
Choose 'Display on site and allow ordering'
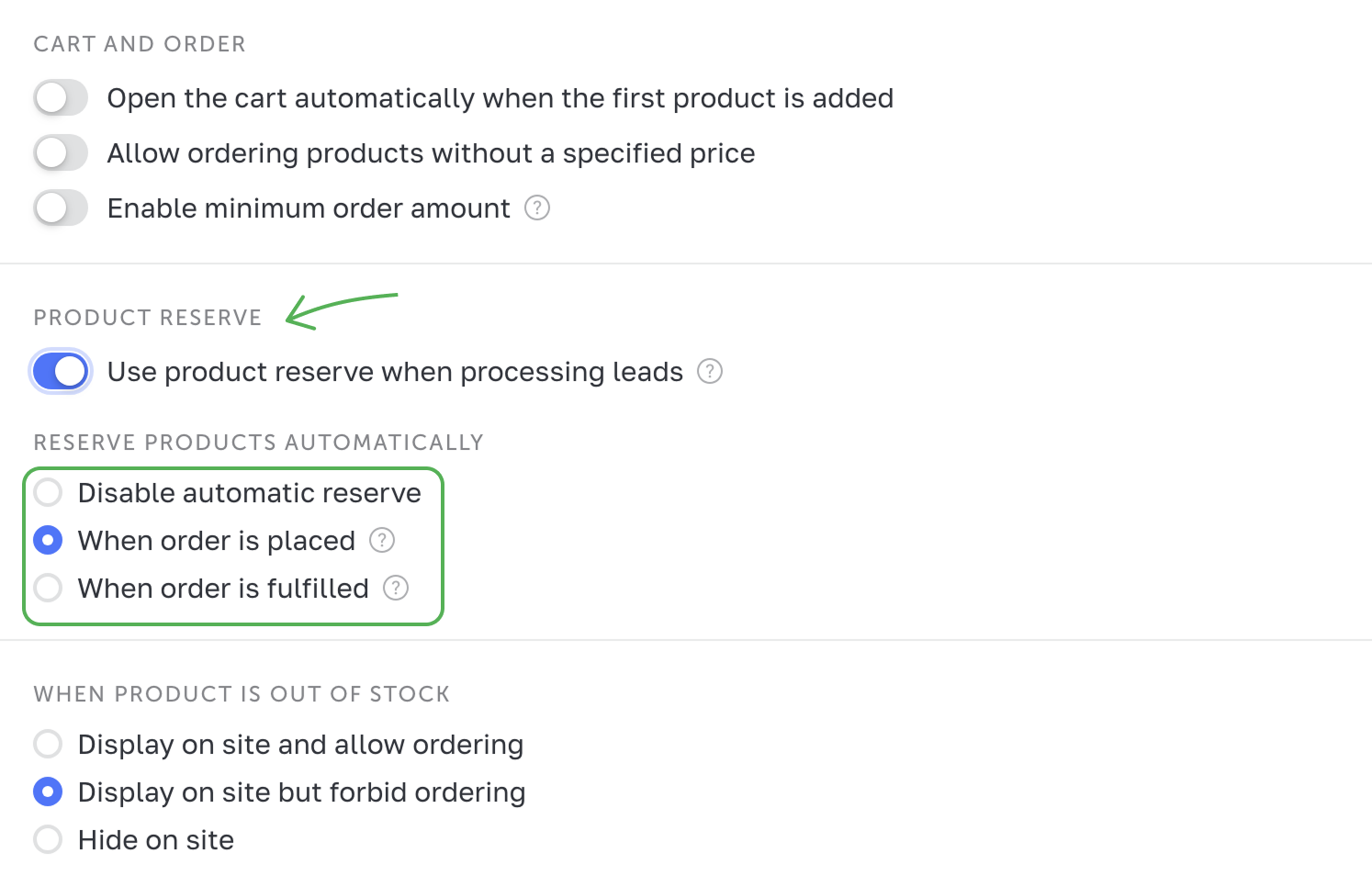point(48,745)
